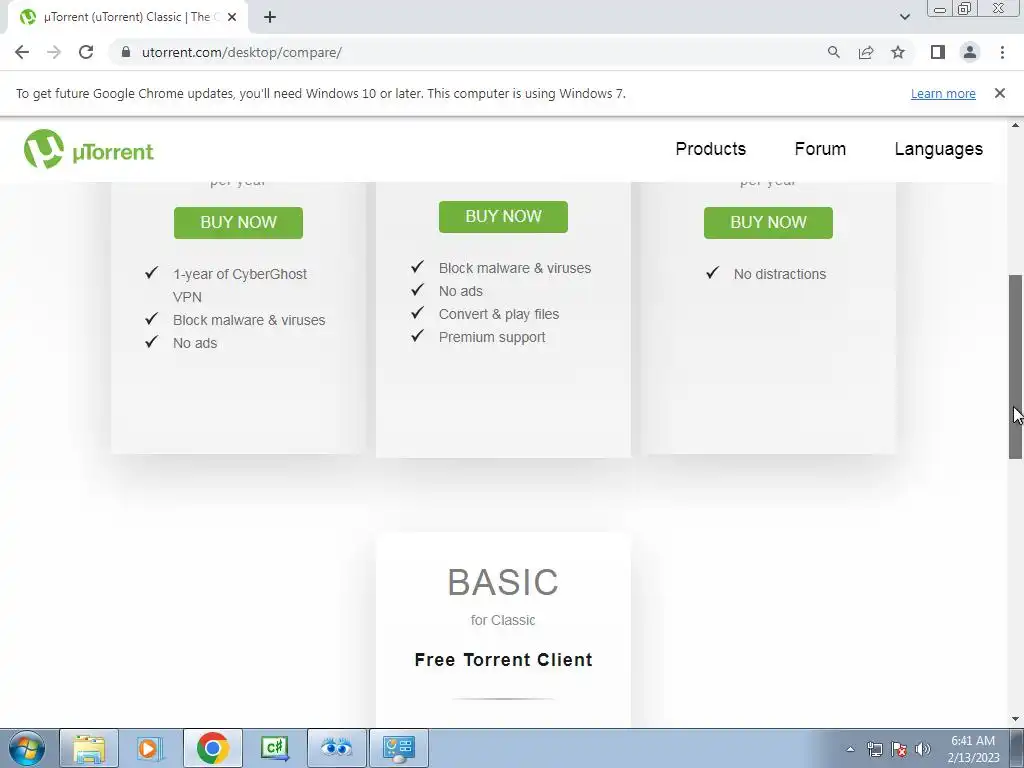The image size is (1024, 768).
Task: Open a new tab with the plus button
Action: (x=270, y=17)
